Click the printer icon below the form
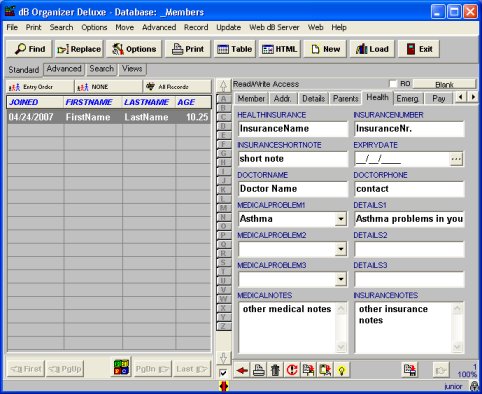 point(259,370)
